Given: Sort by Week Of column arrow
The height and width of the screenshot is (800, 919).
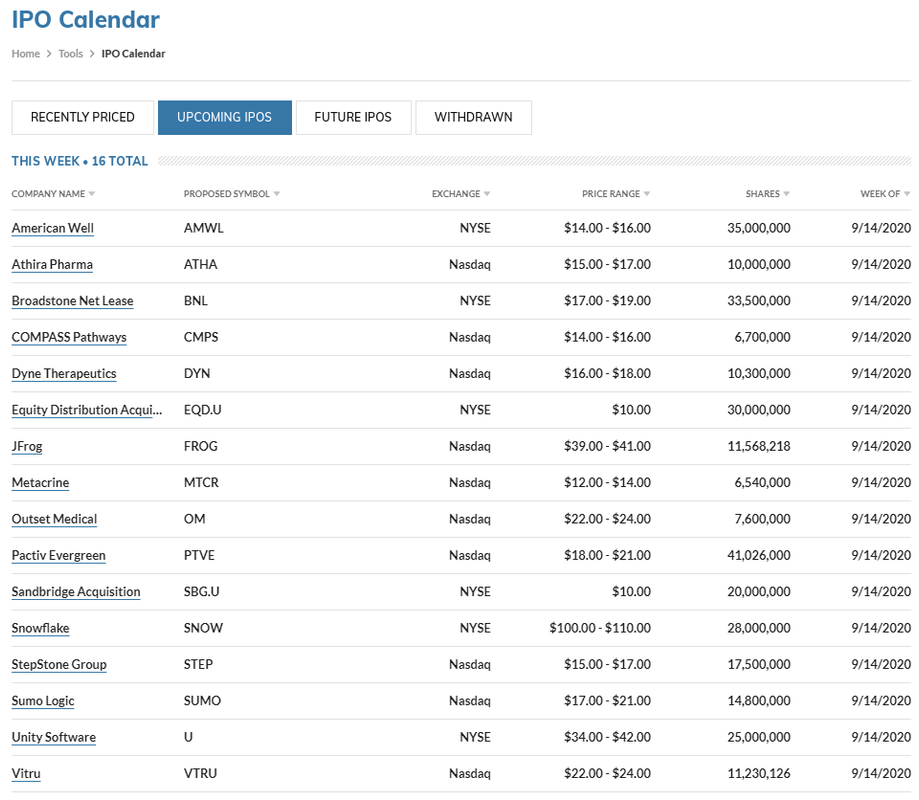Looking at the screenshot, I should [x=907, y=194].
